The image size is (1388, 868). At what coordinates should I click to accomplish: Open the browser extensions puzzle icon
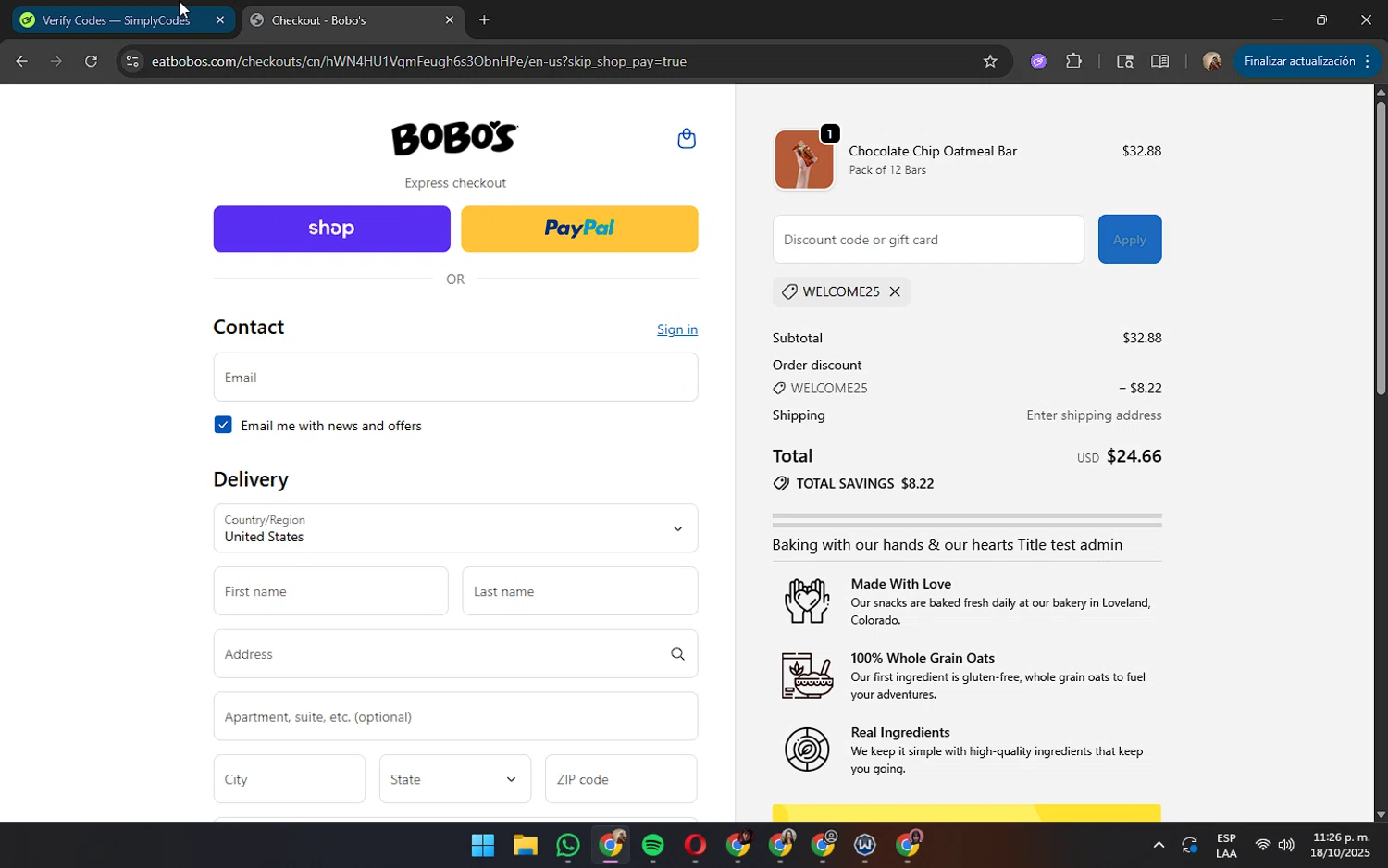pos(1073,61)
